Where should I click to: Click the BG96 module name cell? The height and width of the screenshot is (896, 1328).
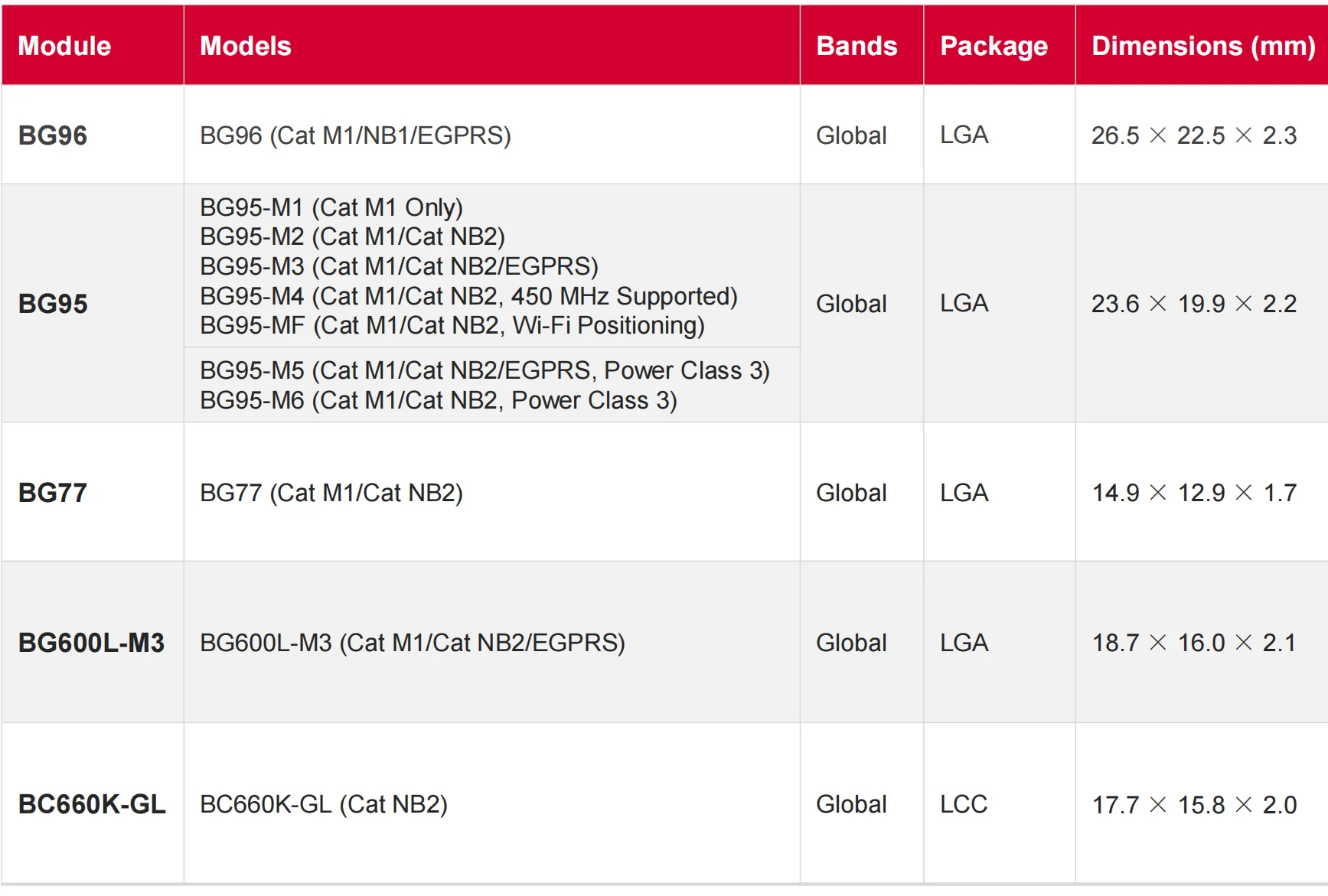pyautogui.click(x=53, y=135)
